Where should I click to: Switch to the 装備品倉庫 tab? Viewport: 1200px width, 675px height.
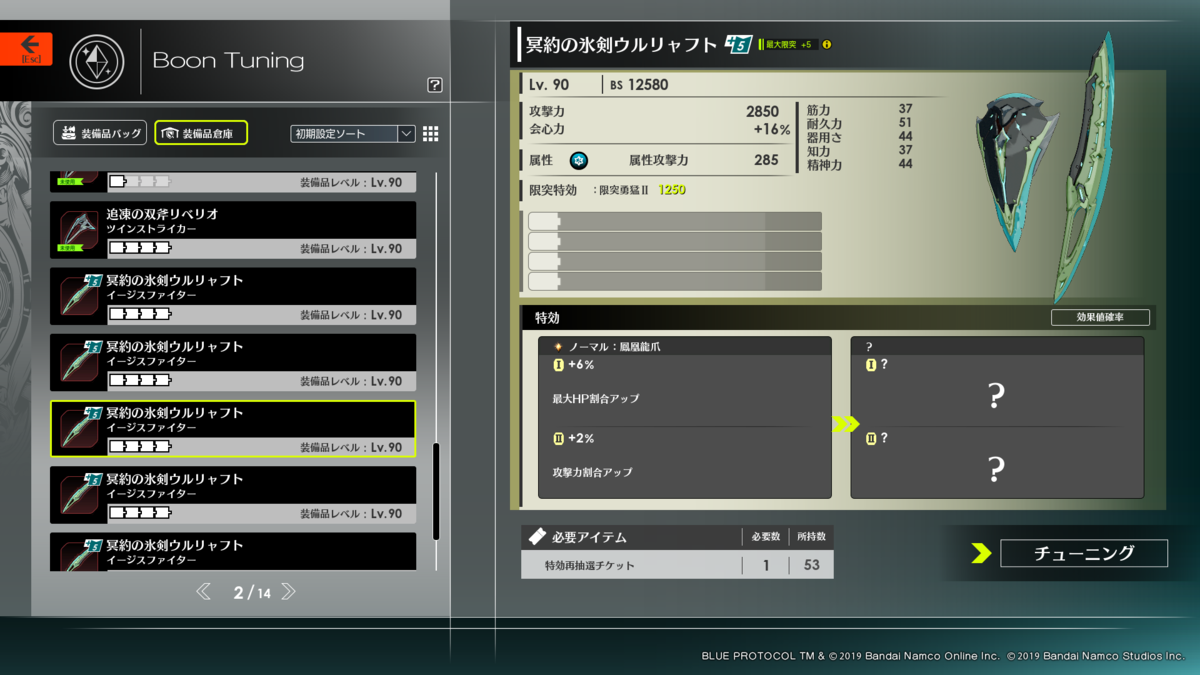click(x=201, y=133)
